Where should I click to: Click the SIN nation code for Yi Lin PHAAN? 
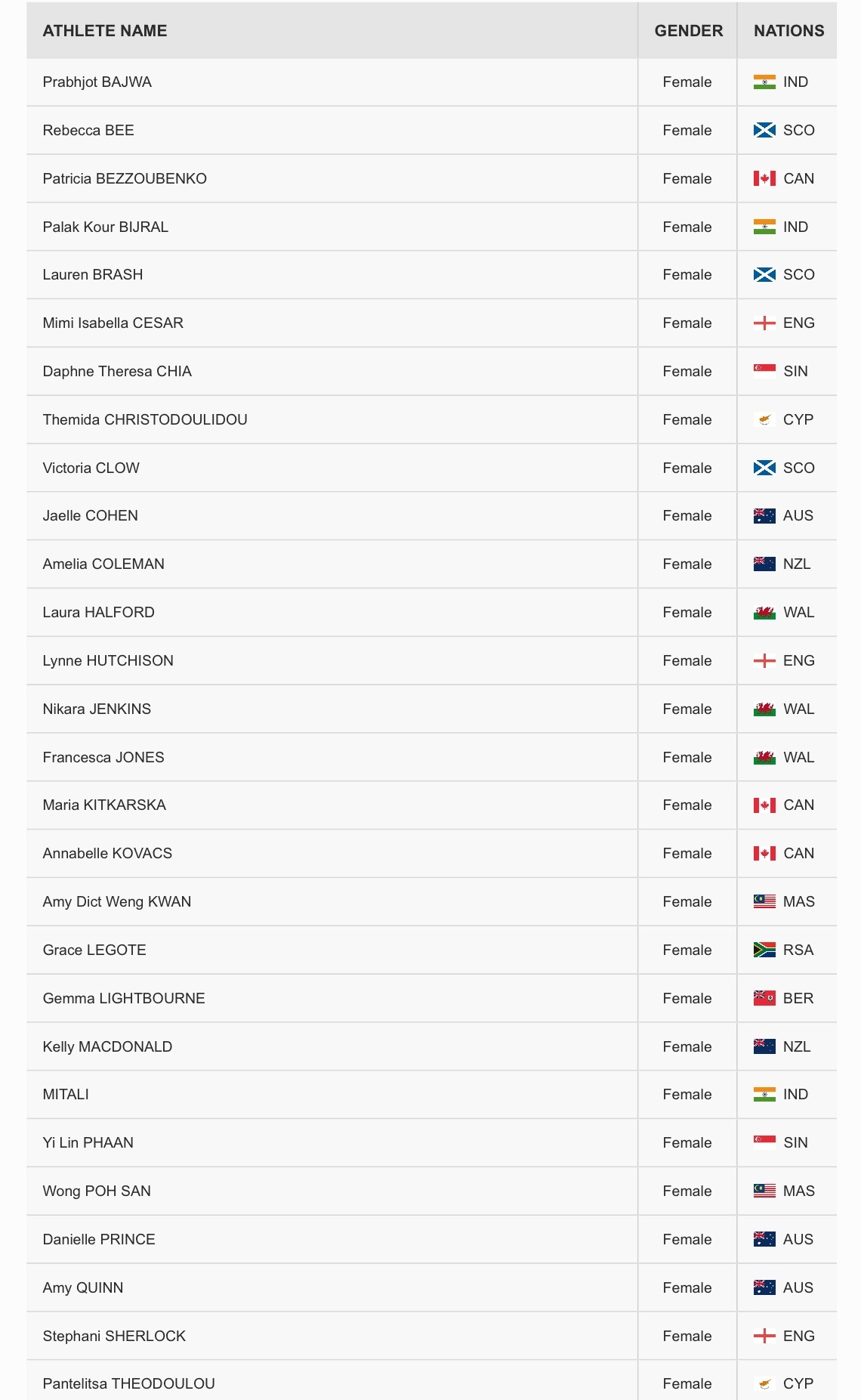click(795, 1142)
